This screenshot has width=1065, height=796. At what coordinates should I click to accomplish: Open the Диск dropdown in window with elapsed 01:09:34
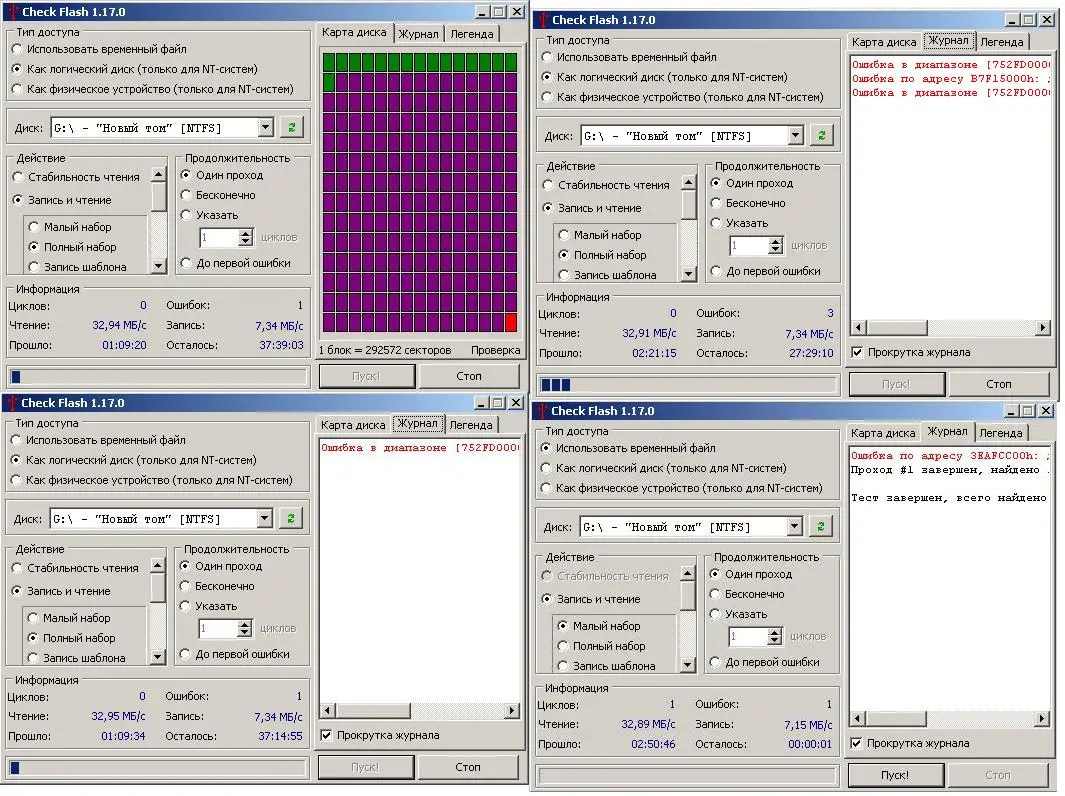pos(265,518)
